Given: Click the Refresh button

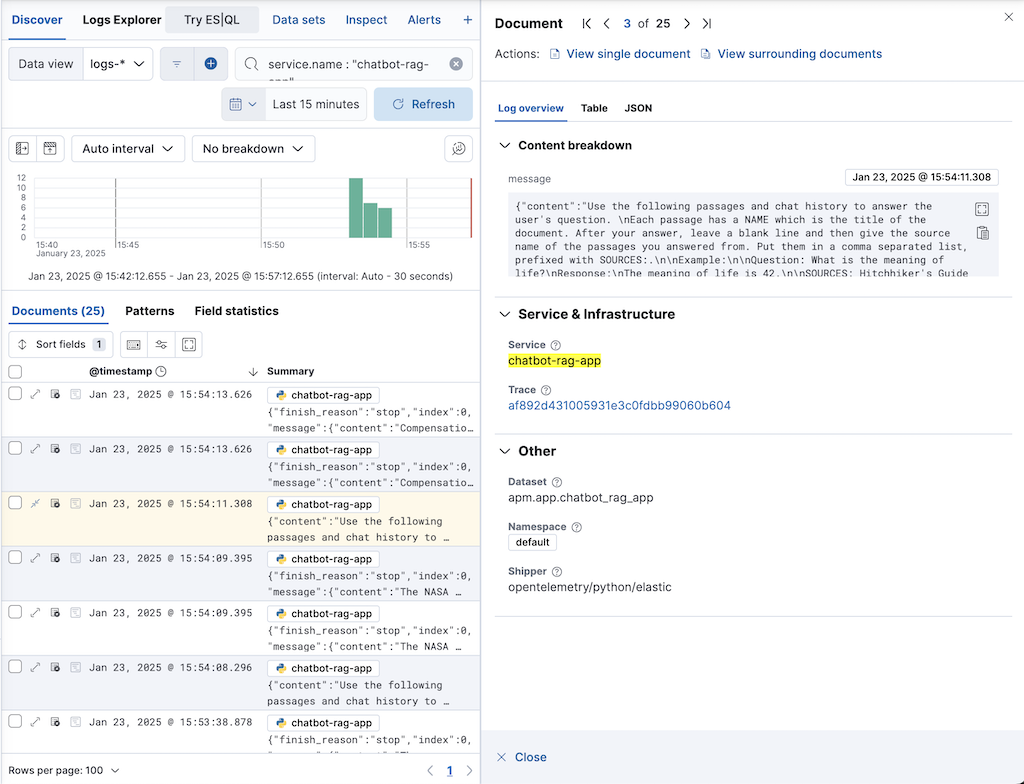Looking at the screenshot, I should pos(423,104).
